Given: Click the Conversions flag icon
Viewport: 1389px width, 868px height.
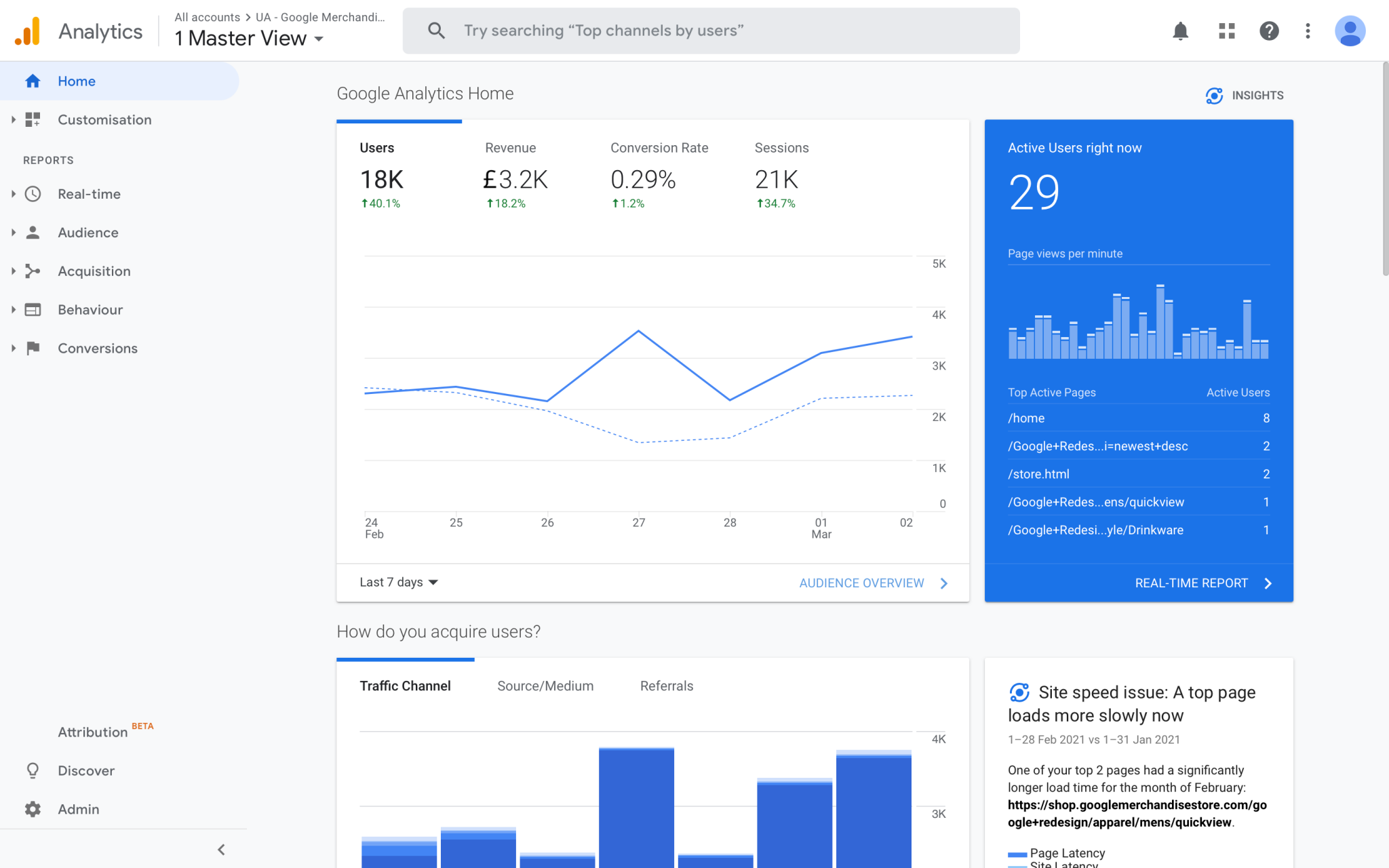Looking at the screenshot, I should click(x=33, y=349).
